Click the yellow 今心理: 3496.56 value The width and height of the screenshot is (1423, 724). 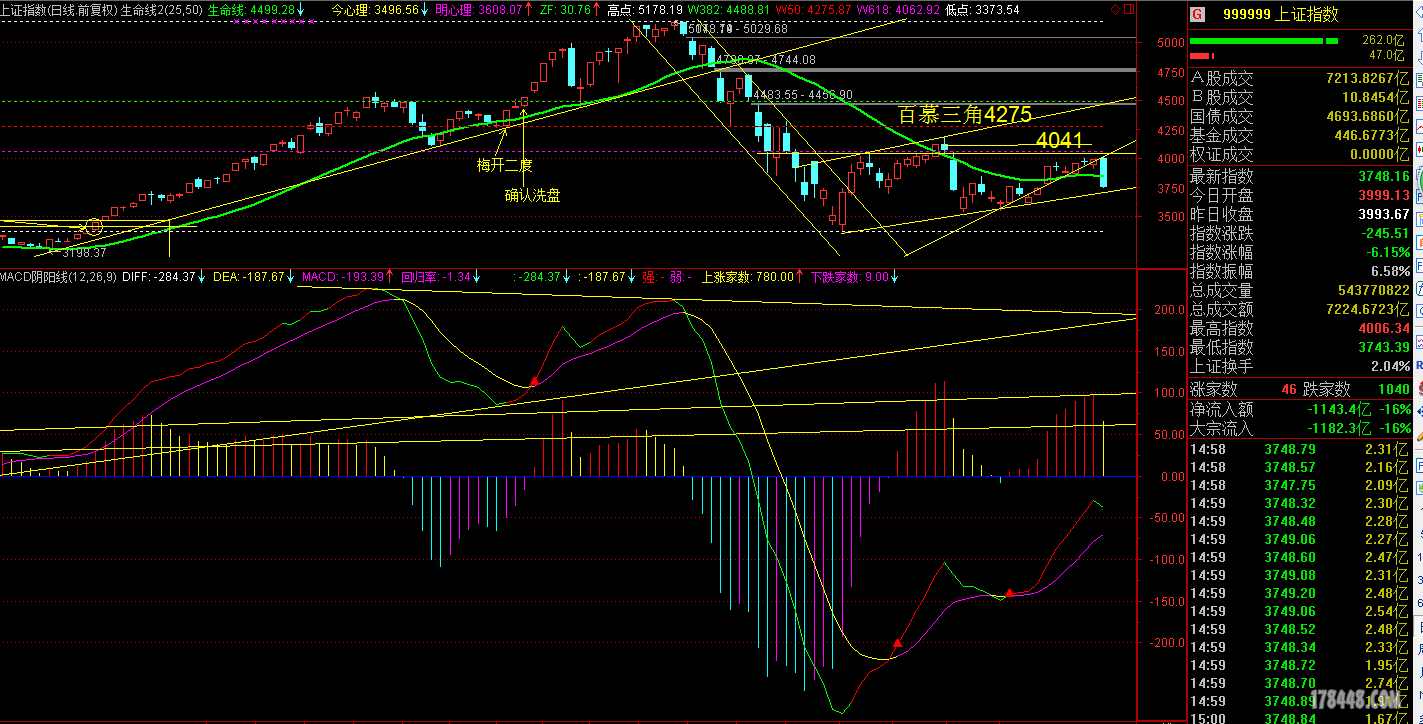click(x=375, y=9)
